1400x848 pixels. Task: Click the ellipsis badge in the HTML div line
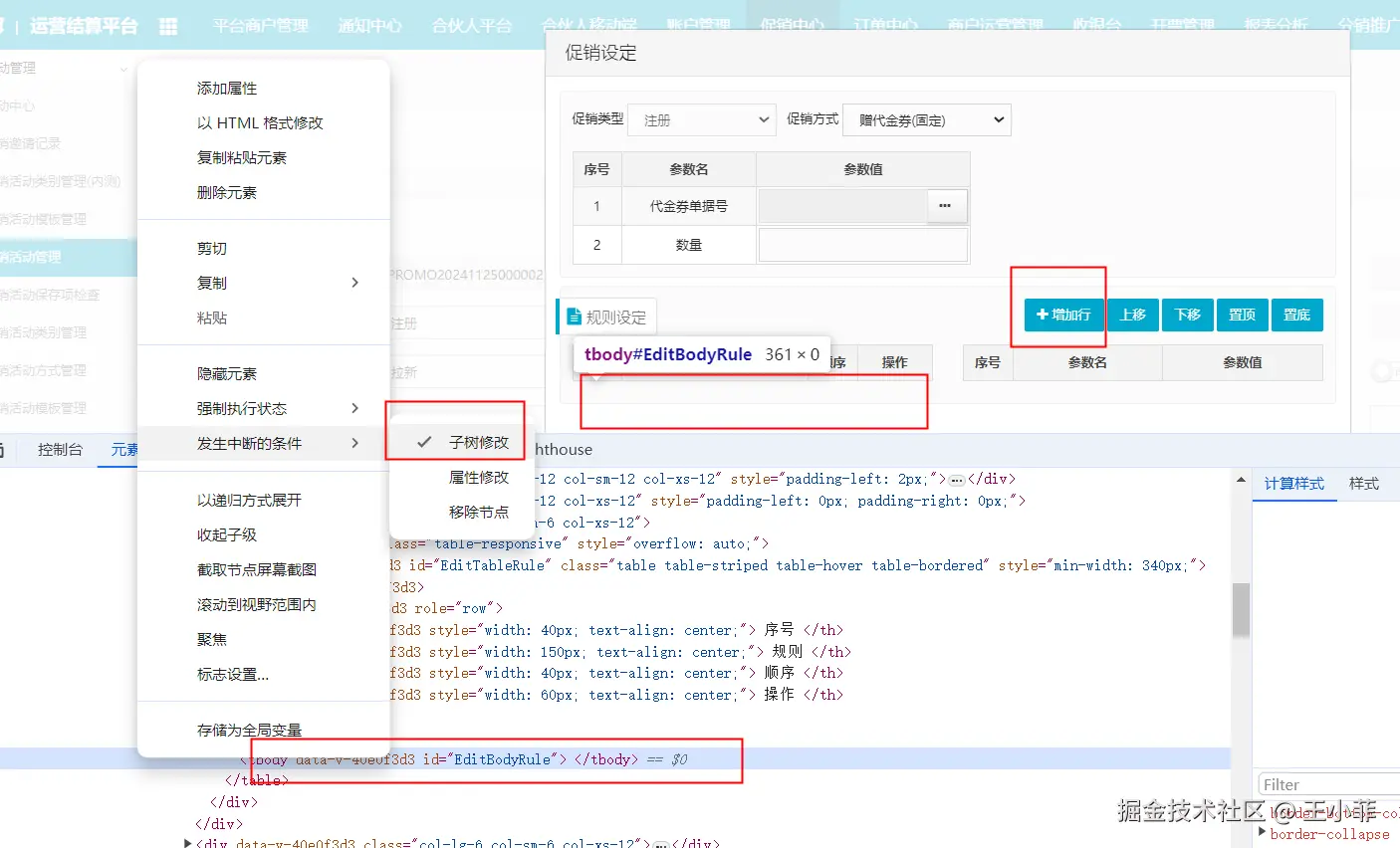click(957, 480)
